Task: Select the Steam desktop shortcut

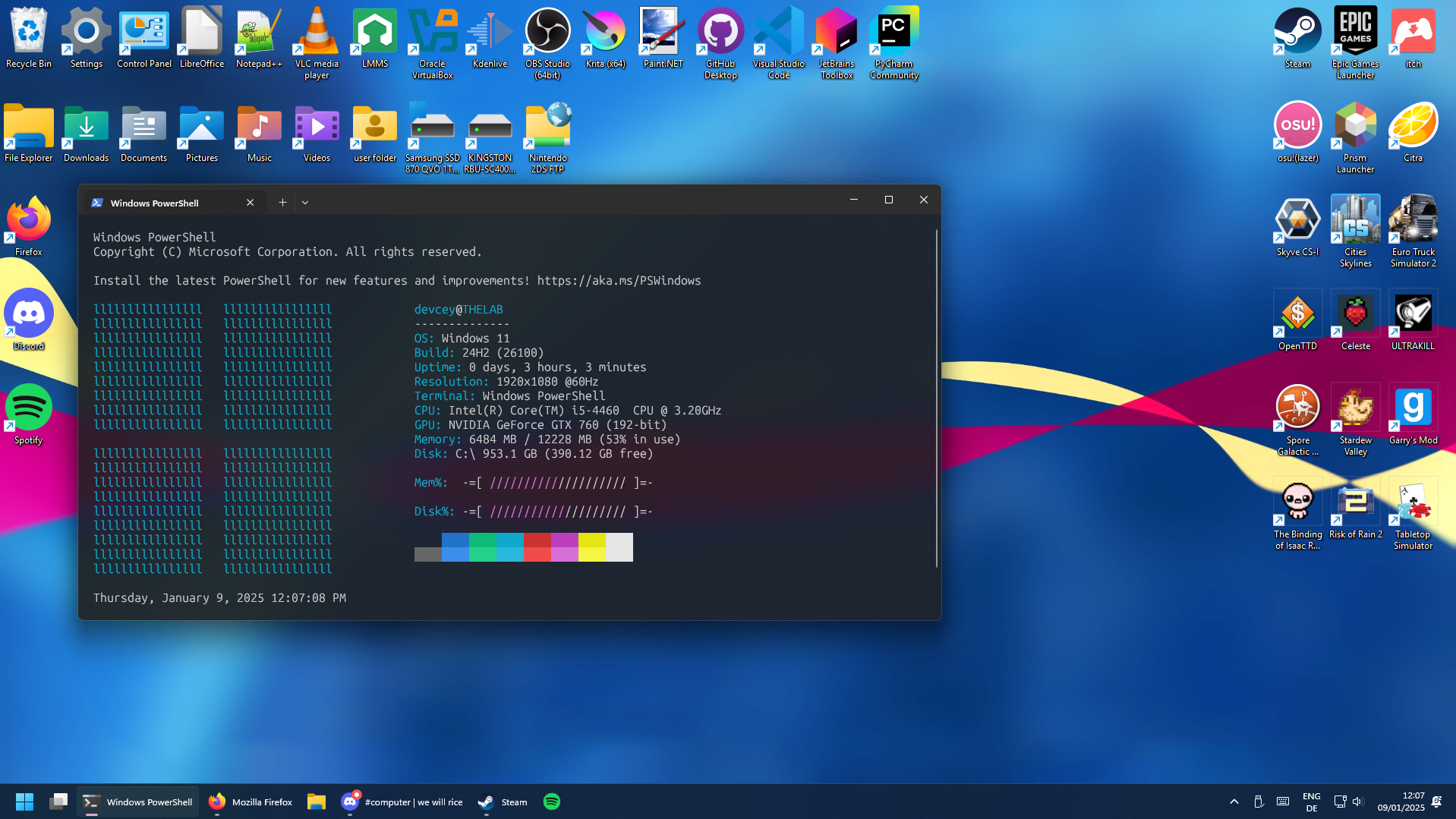Action: (1297, 38)
